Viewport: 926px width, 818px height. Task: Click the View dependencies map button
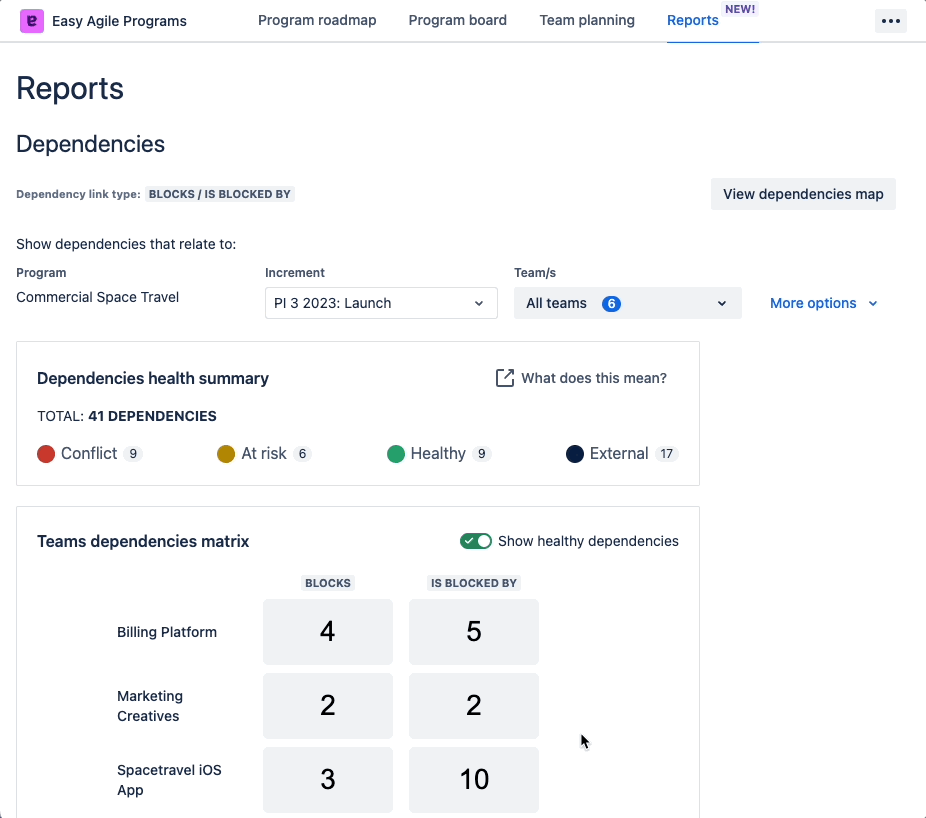point(803,193)
